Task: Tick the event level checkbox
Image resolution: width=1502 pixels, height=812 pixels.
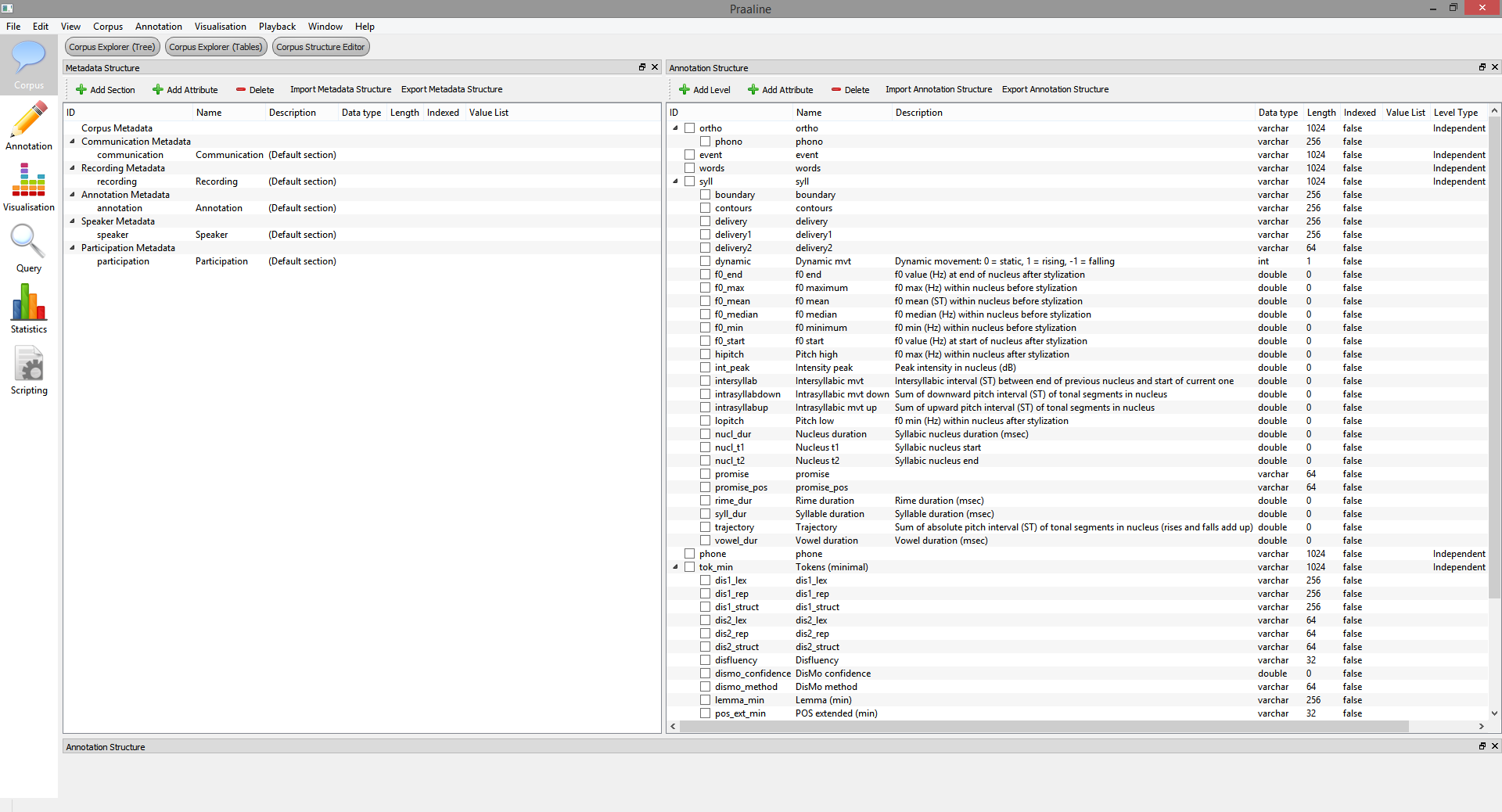Action: [689, 155]
